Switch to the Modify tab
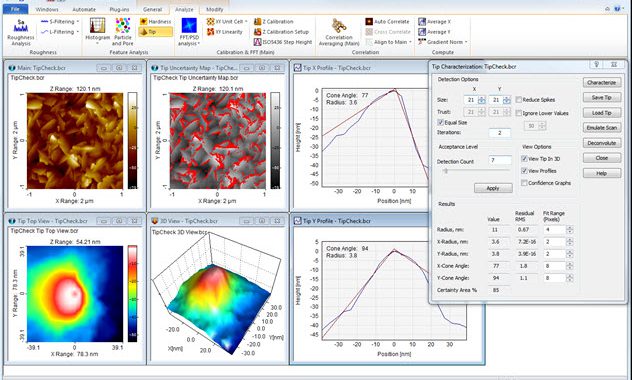632x380 pixels. point(214,9)
